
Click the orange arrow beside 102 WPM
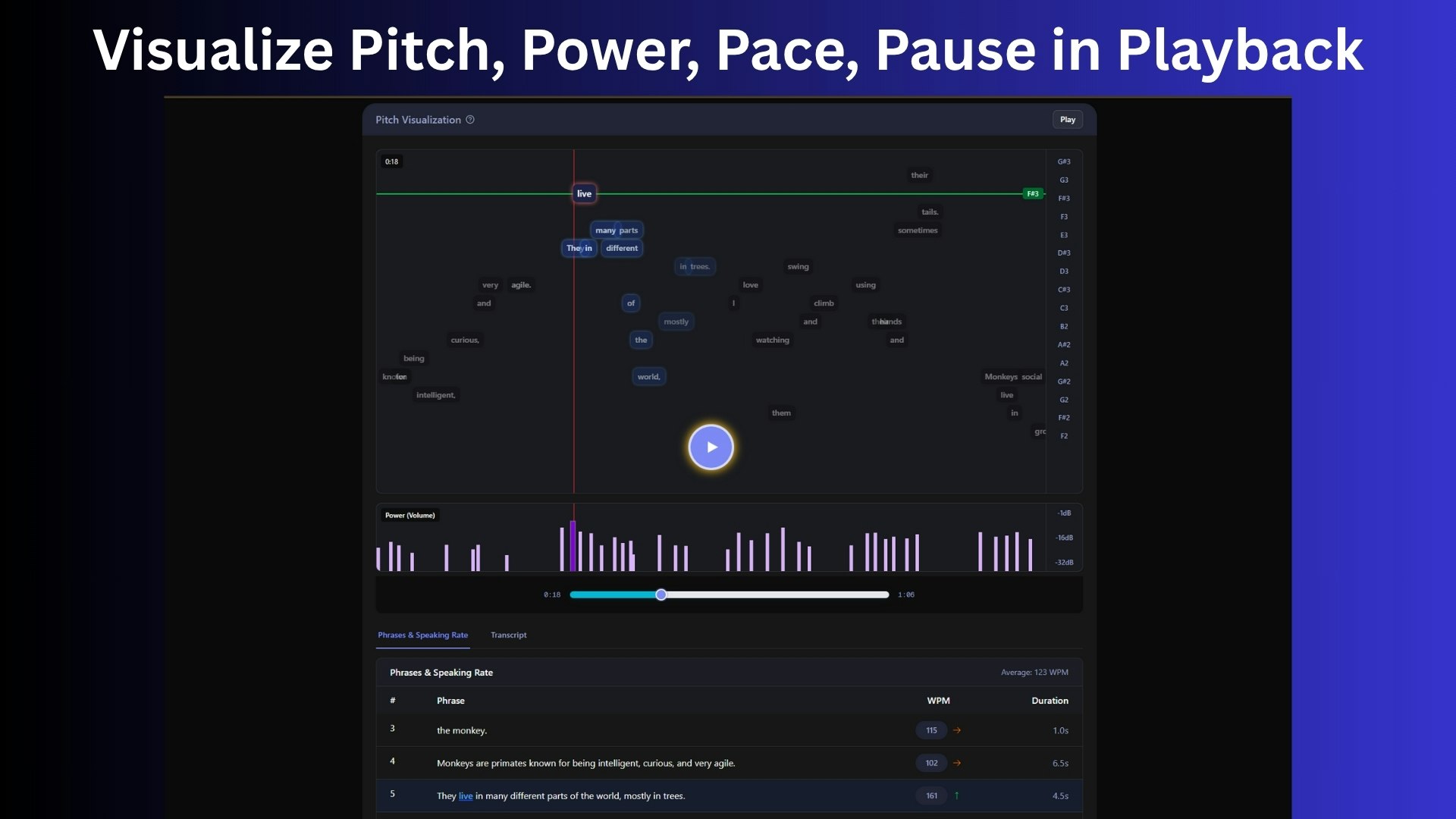coord(957,763)
